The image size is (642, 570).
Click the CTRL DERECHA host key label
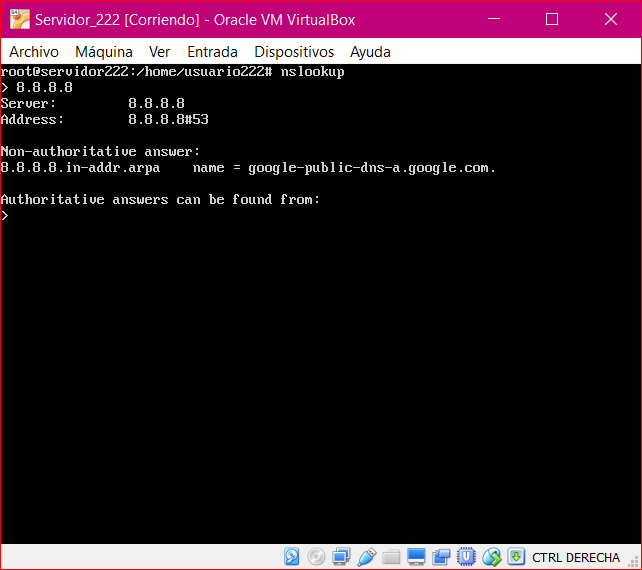[576, 557]
